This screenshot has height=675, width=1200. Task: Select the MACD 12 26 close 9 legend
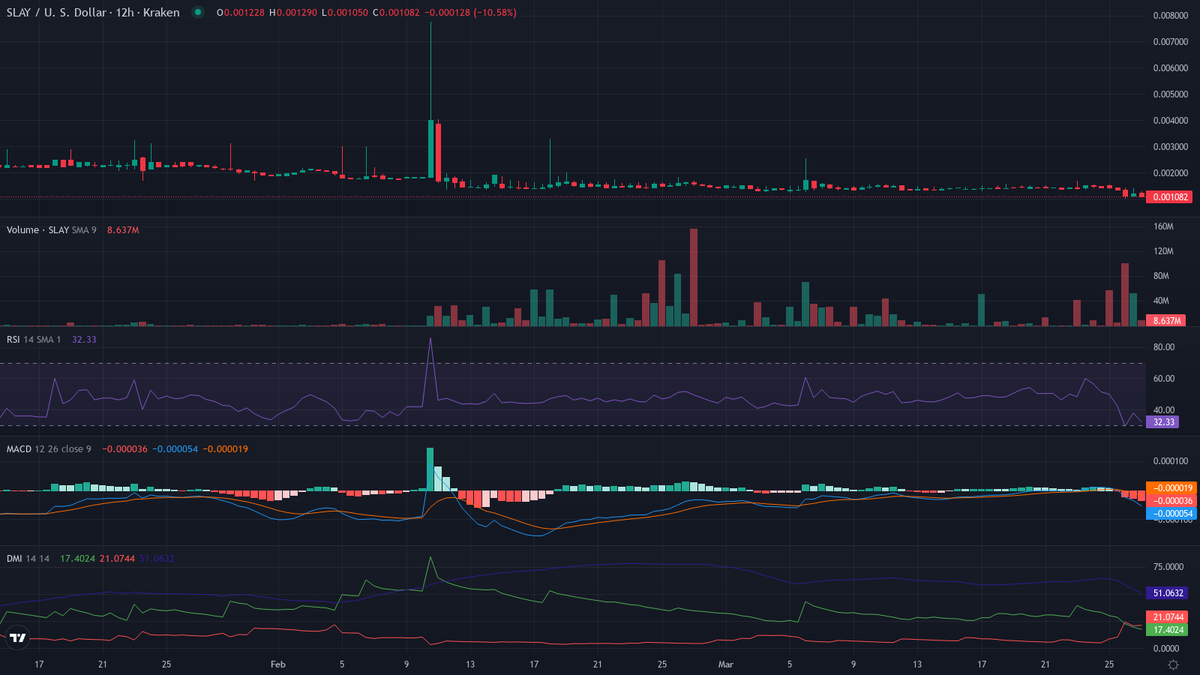(x=49, y=449)
